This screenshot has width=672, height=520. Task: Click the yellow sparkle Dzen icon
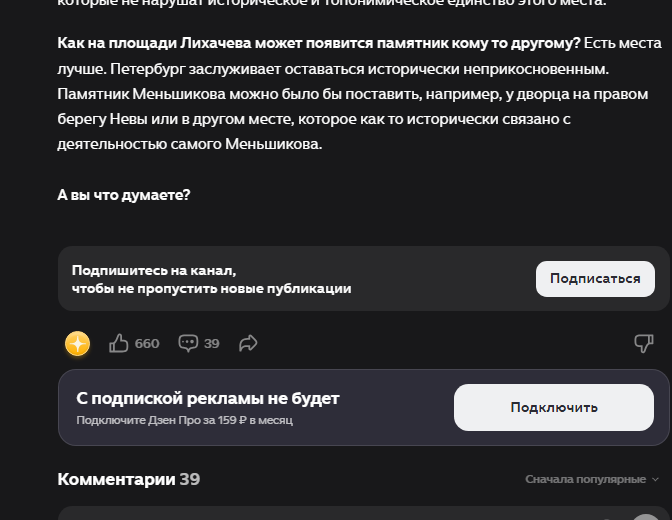point(78,344)
